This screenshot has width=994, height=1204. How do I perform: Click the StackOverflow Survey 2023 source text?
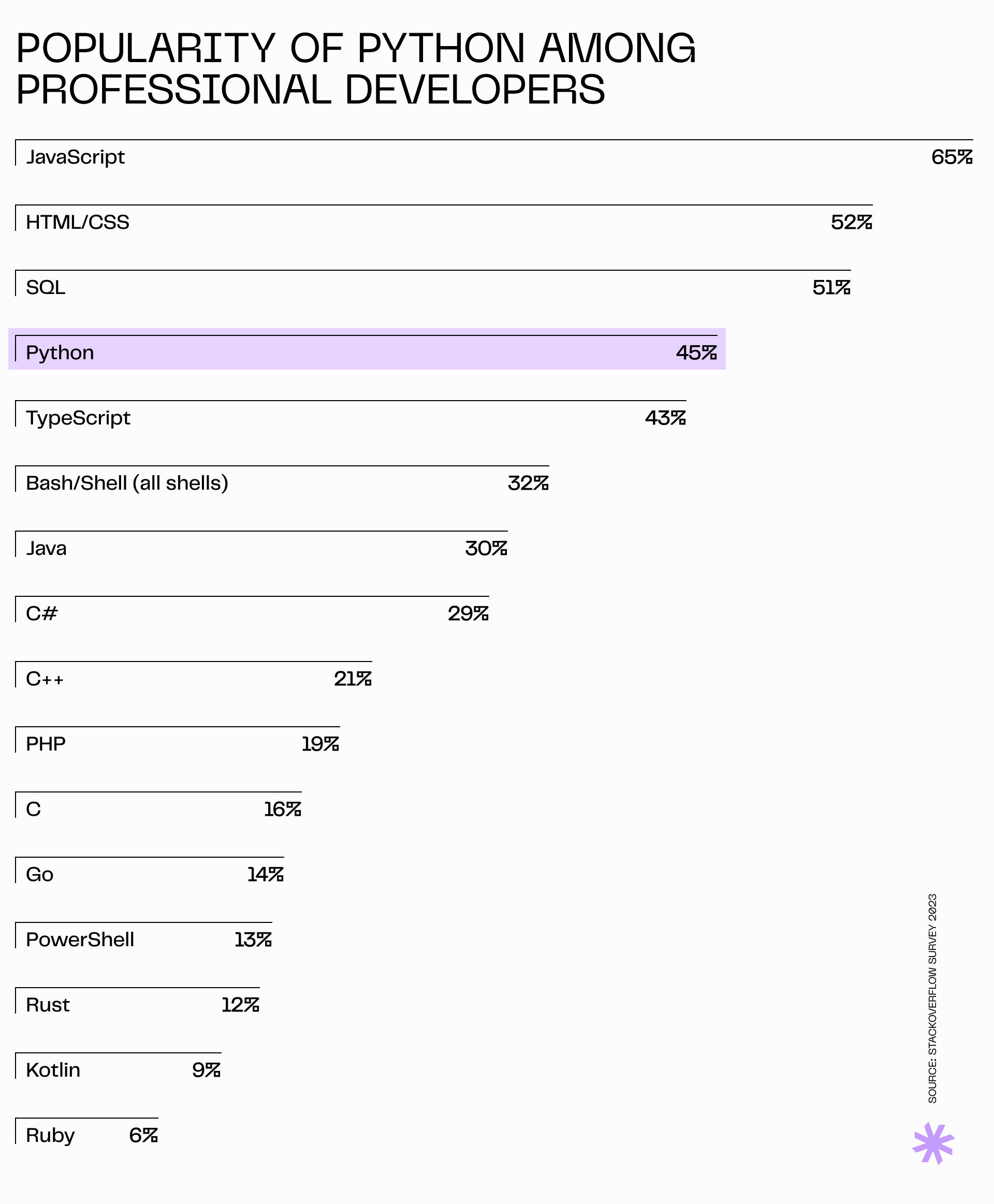pos(932,998)
